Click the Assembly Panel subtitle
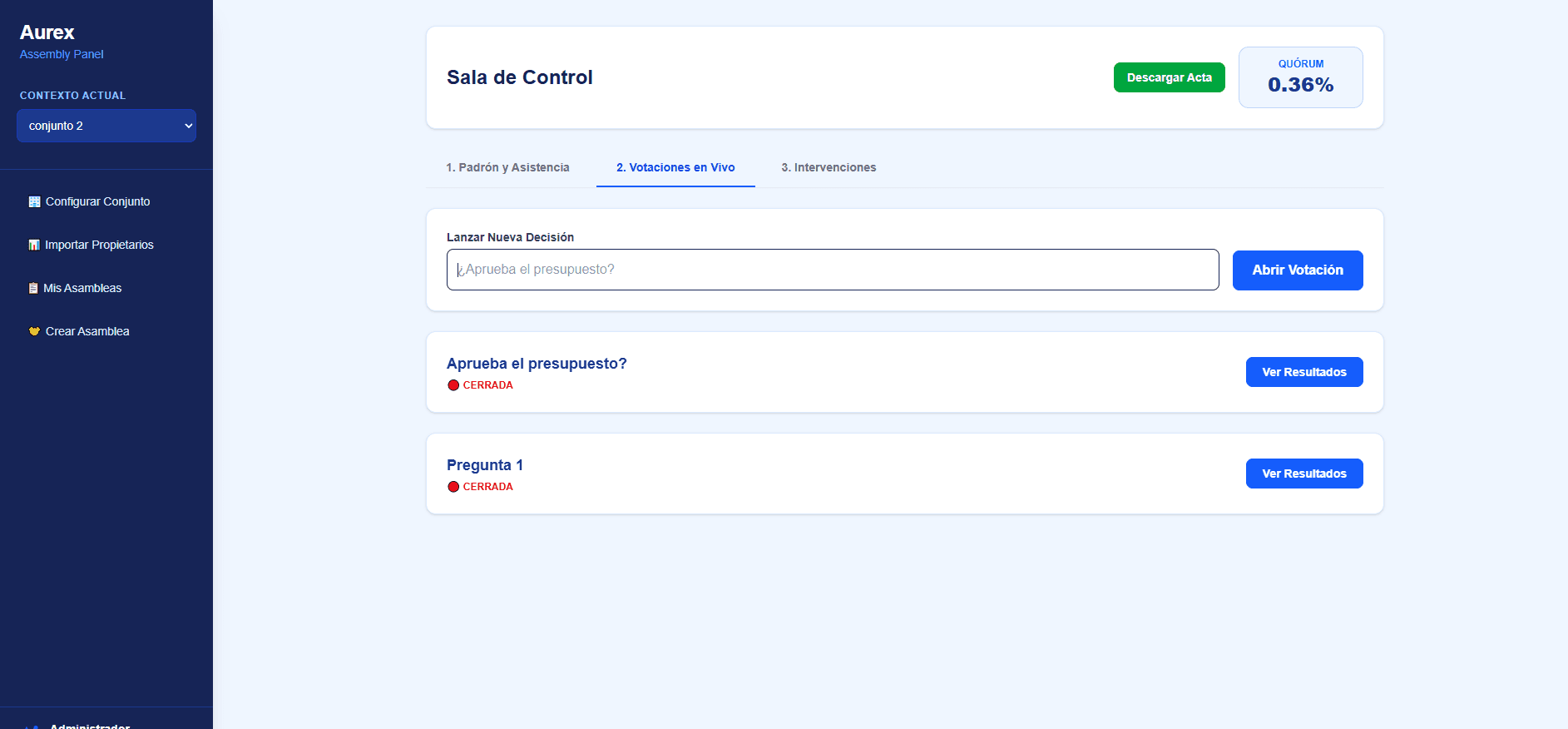 click(62, 54)
